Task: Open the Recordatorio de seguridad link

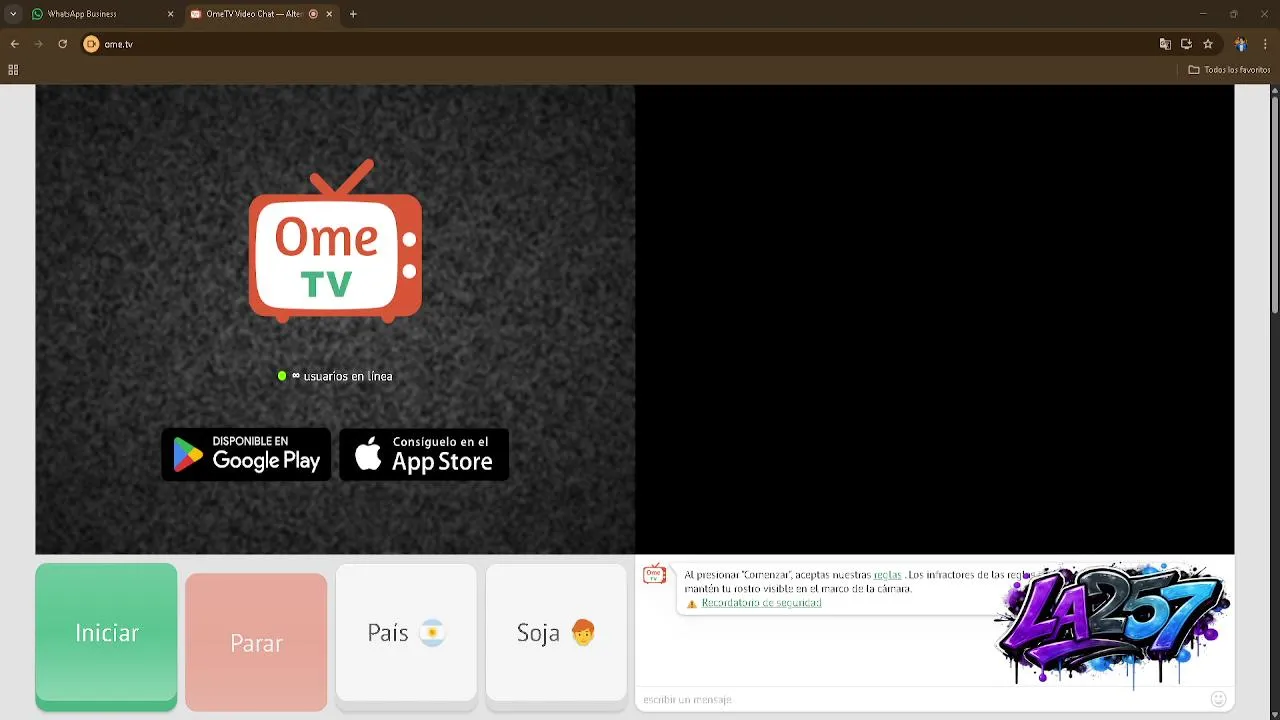Action: (761, 603)
